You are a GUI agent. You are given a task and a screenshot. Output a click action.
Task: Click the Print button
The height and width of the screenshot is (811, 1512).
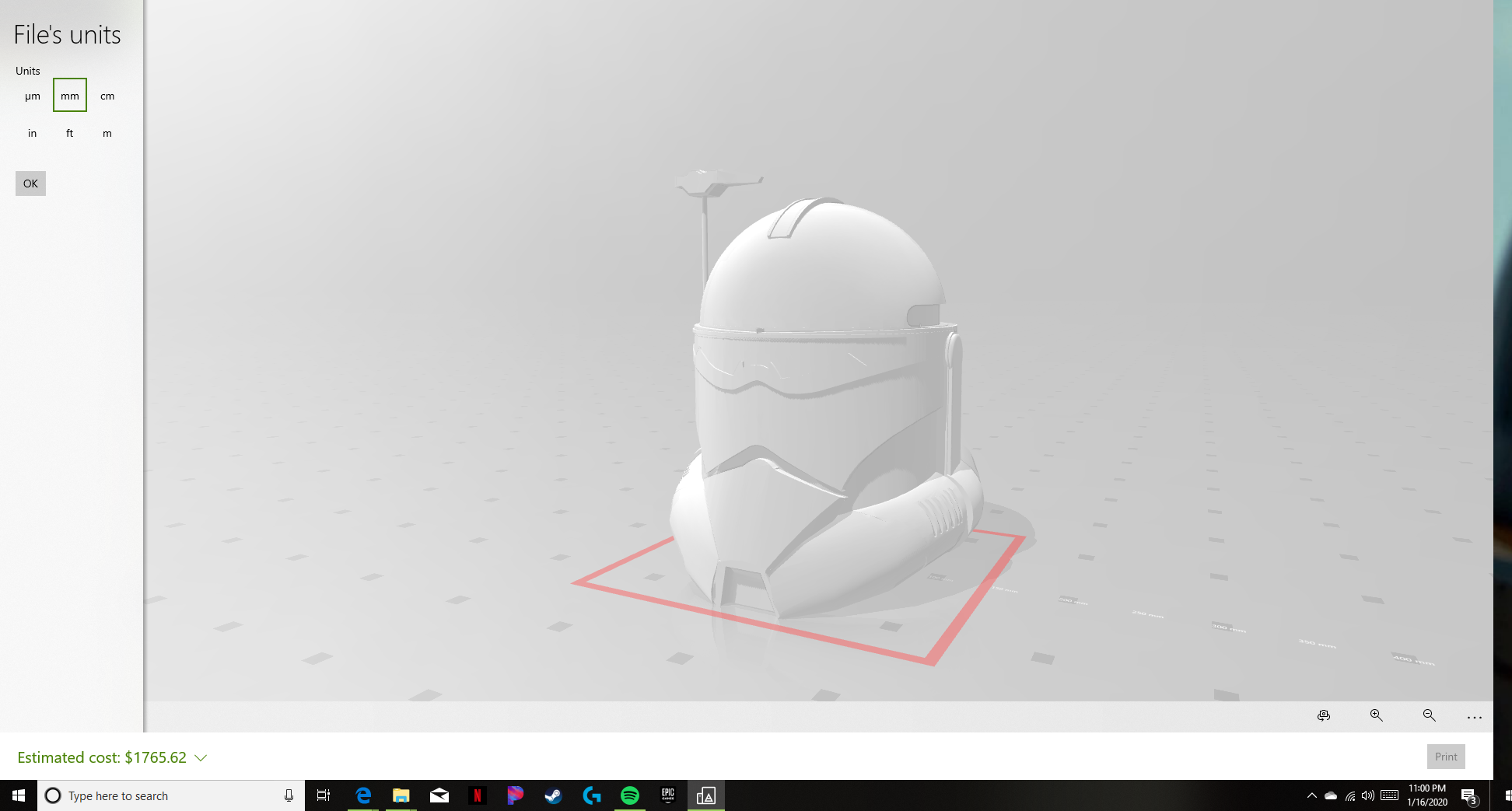1445,756
